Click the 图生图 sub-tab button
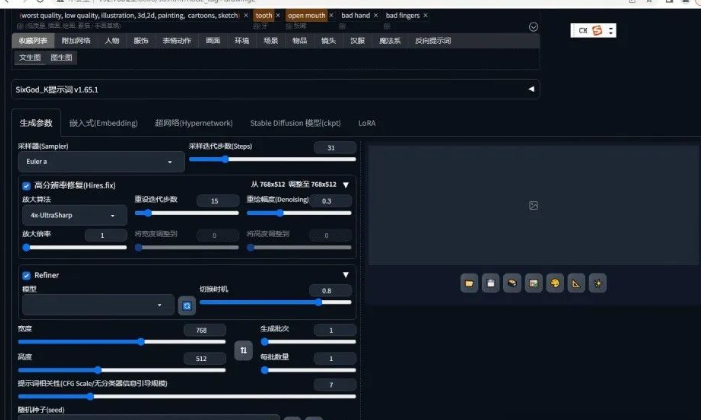The height and width of the screenshot is (420, 701). (x=61, y=57)
